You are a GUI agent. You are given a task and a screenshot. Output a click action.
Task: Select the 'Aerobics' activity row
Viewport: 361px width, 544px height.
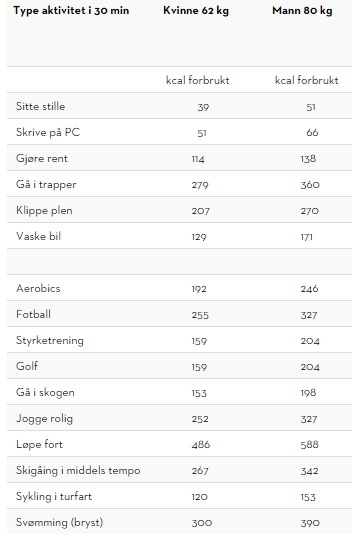[179, 288]
